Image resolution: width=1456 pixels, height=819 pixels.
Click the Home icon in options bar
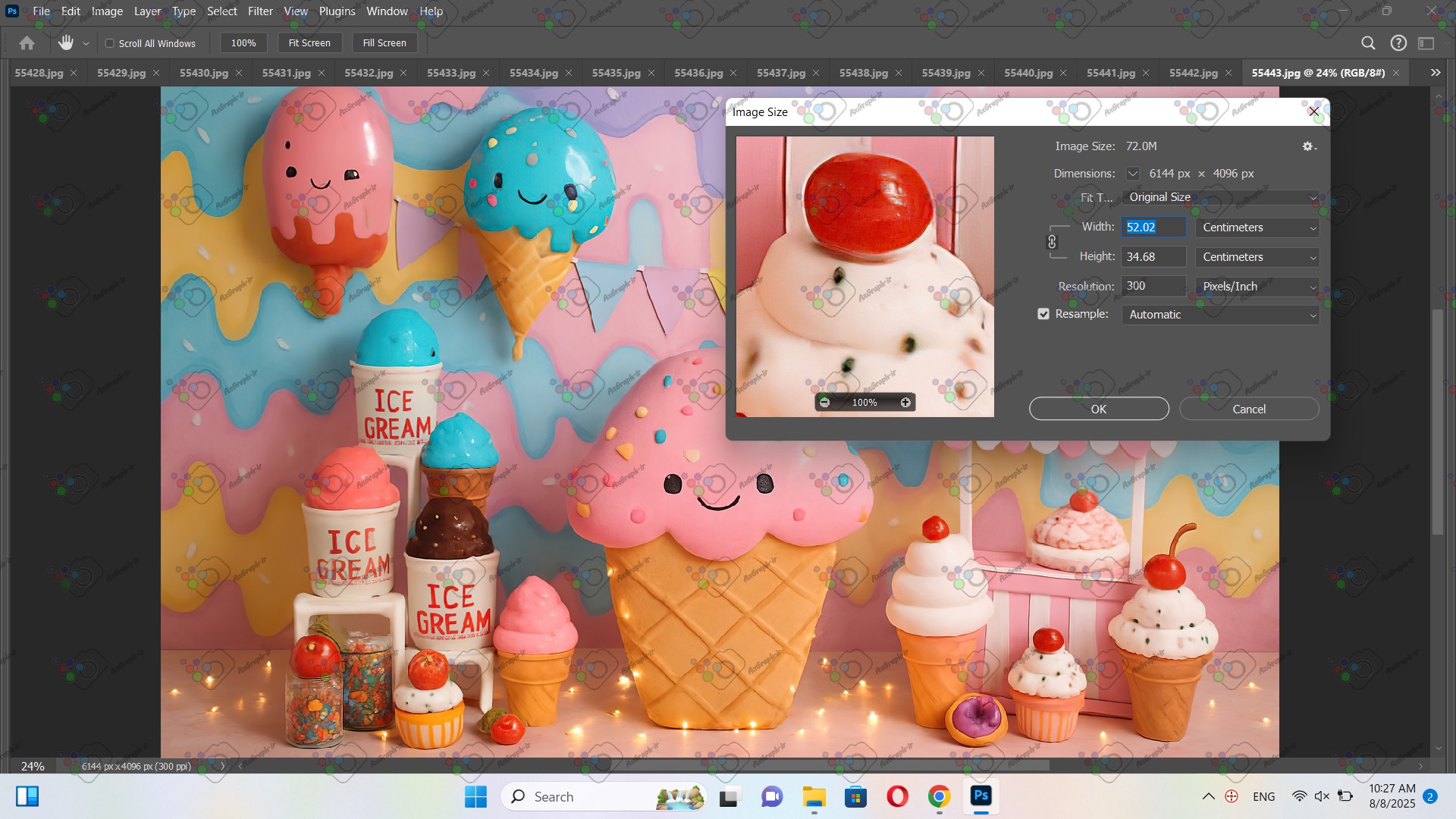[27, 43]
